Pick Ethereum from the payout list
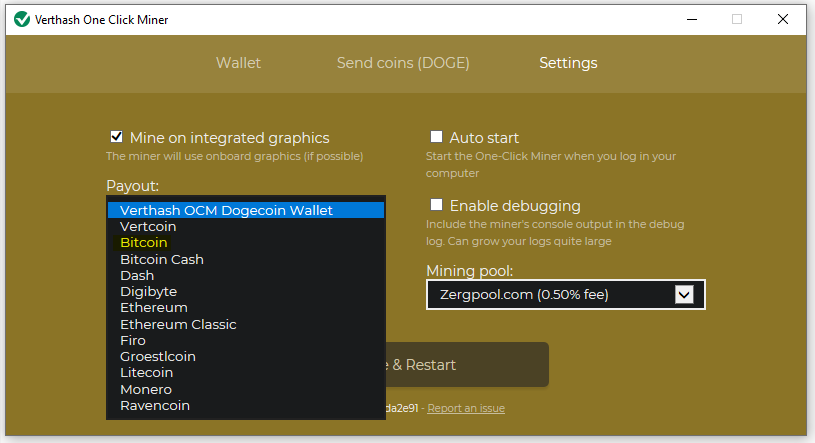 coord(246,308)
